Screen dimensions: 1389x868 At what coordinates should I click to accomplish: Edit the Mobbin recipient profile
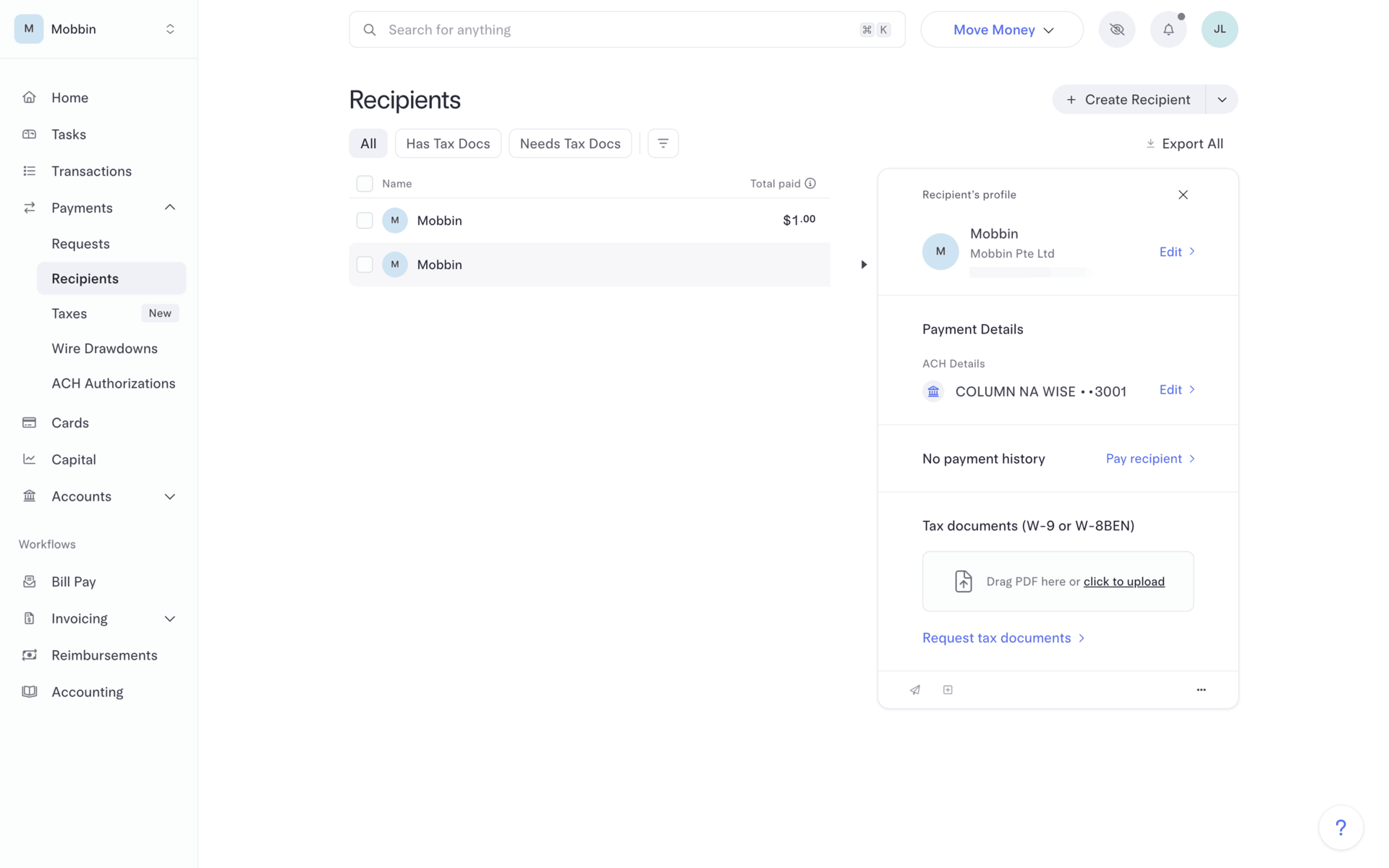1177,252
